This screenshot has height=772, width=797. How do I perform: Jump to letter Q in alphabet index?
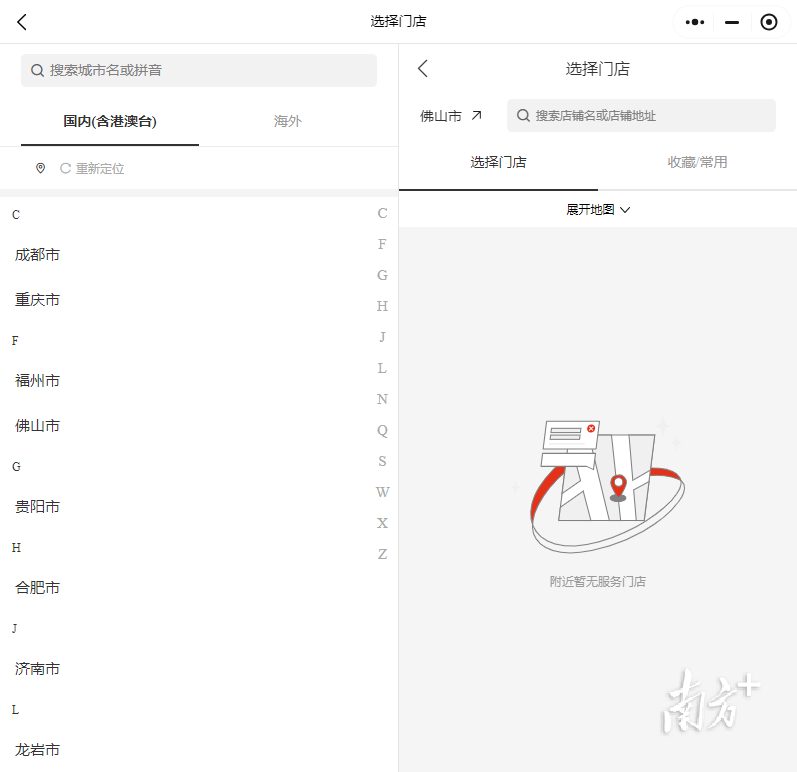(x=382, y=430)
